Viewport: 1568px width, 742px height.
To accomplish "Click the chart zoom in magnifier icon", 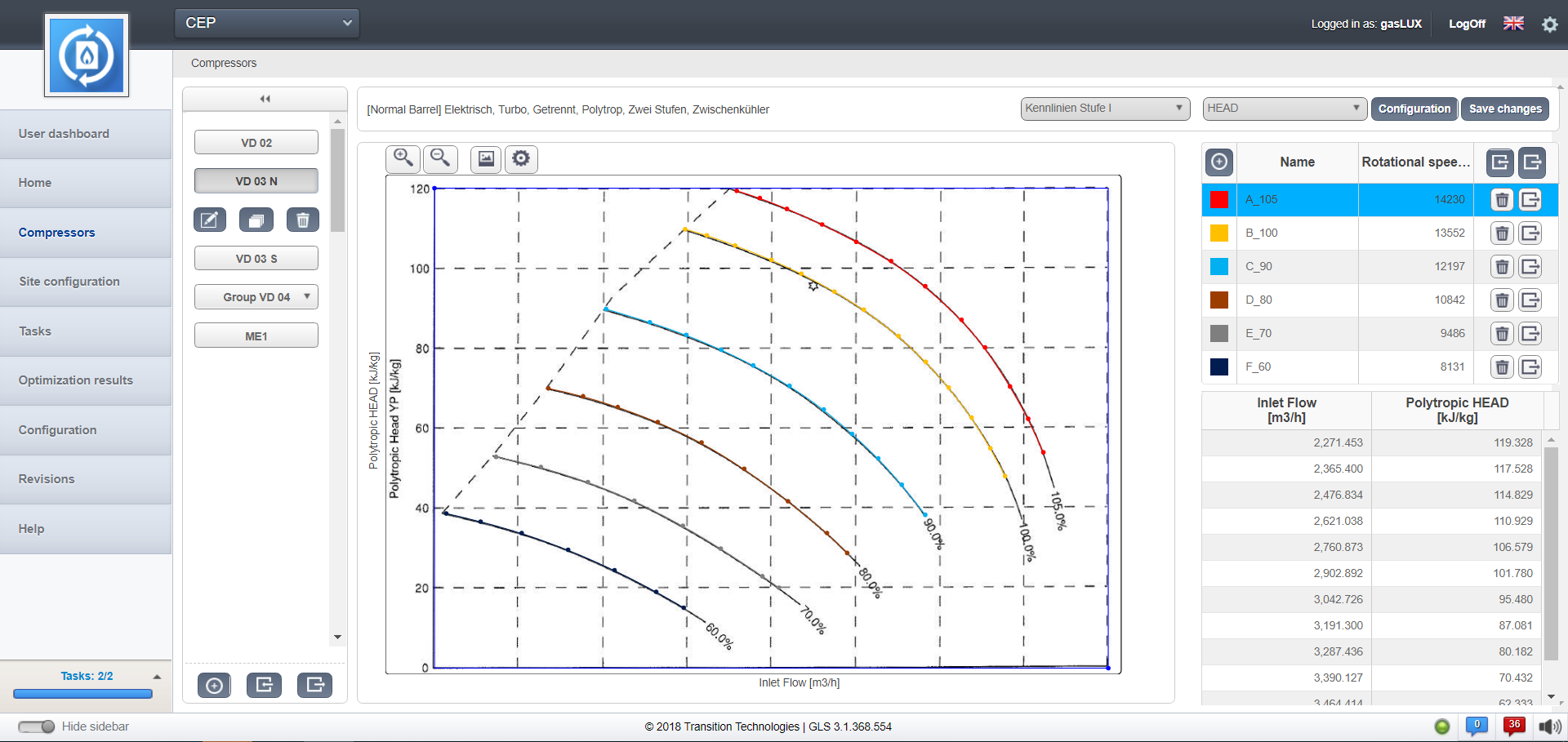I will click(x=403, y=158).
